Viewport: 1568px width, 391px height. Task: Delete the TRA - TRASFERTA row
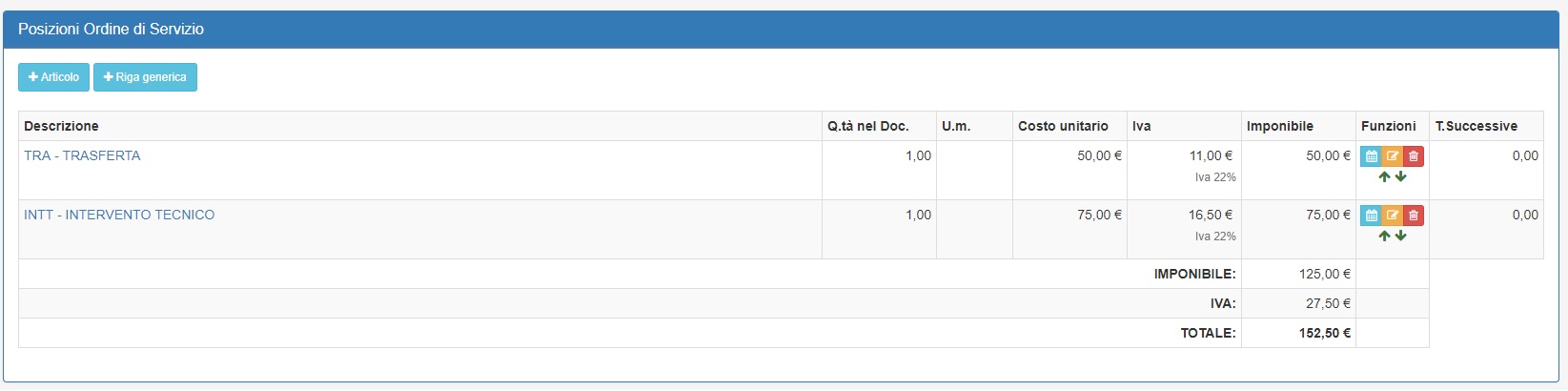pyautogui.click(x=1414, y=156)
